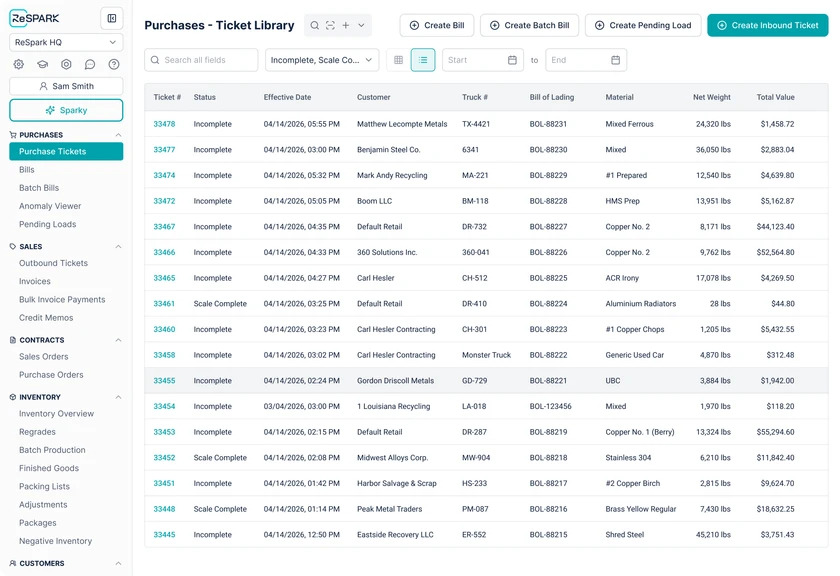
Task: Open ticket 33461 link
Action: [x=164, y=304]
